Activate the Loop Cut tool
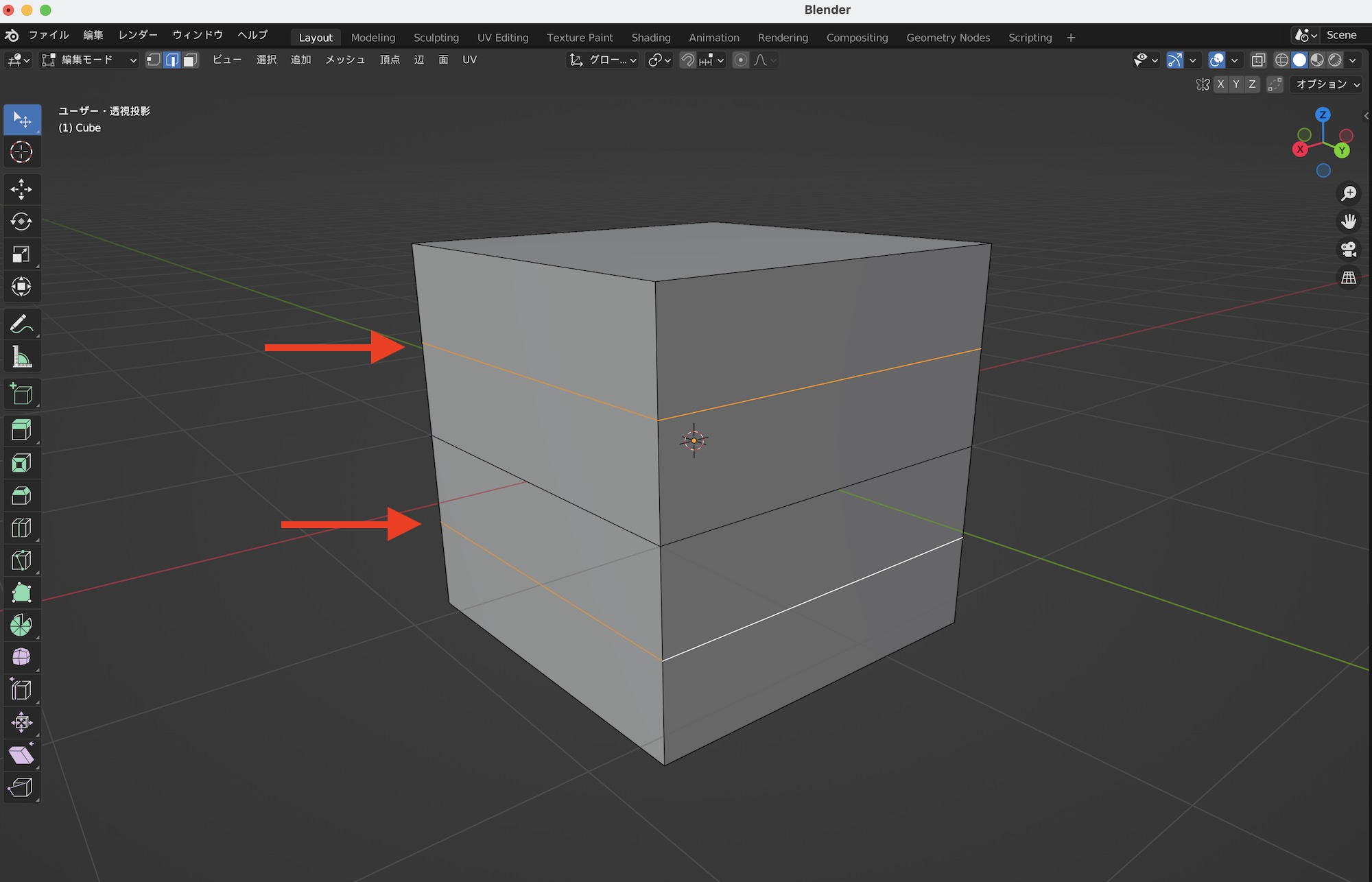 (21, 528)
